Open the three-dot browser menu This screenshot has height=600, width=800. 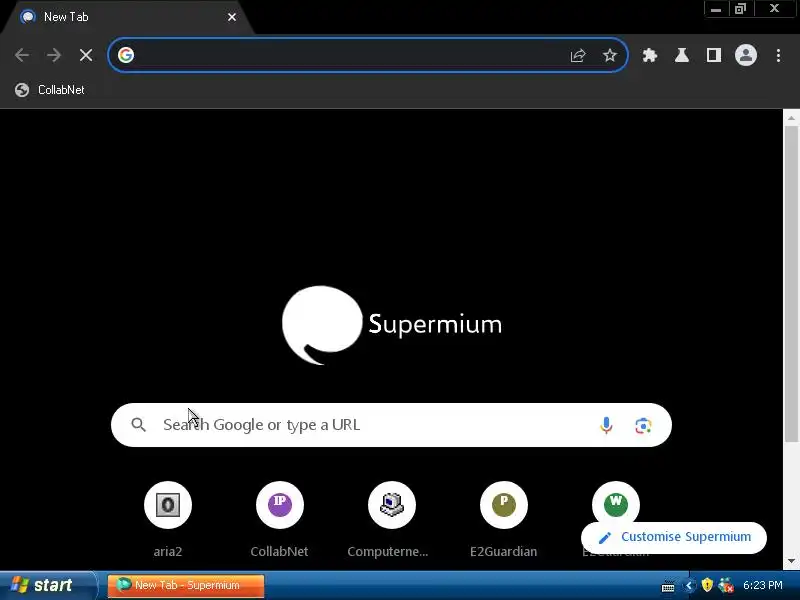(778, 55)
